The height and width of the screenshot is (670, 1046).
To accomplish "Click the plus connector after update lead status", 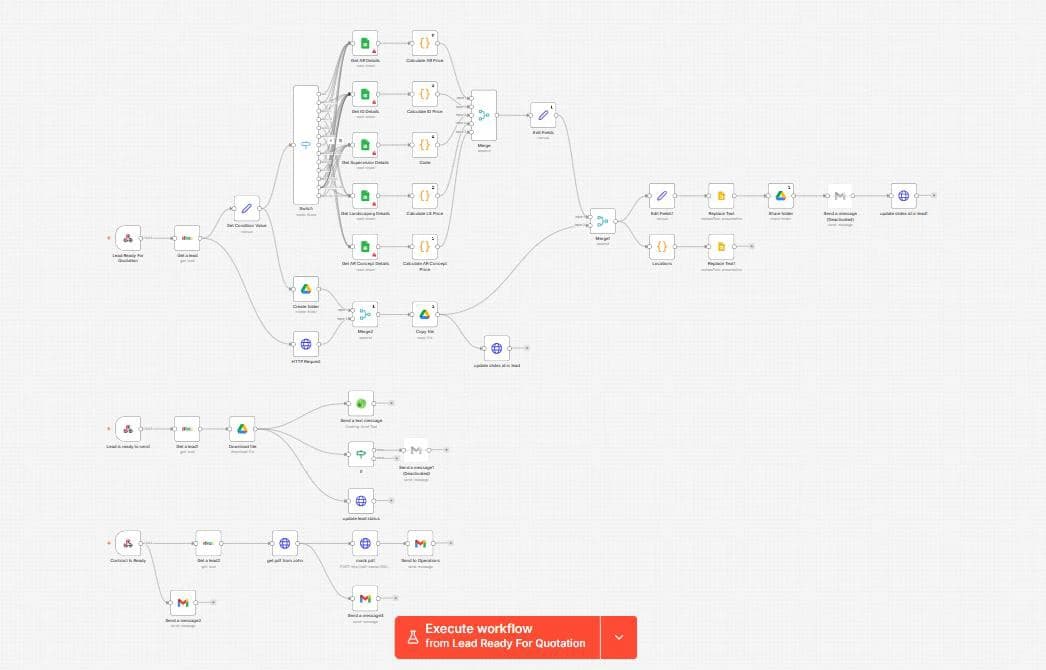I will 392,500.
